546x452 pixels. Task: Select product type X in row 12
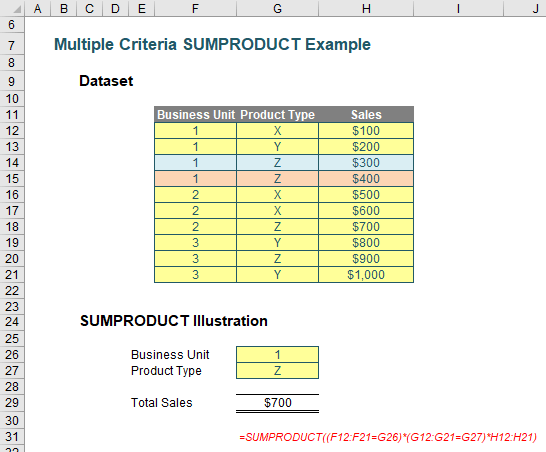point(278,131)
